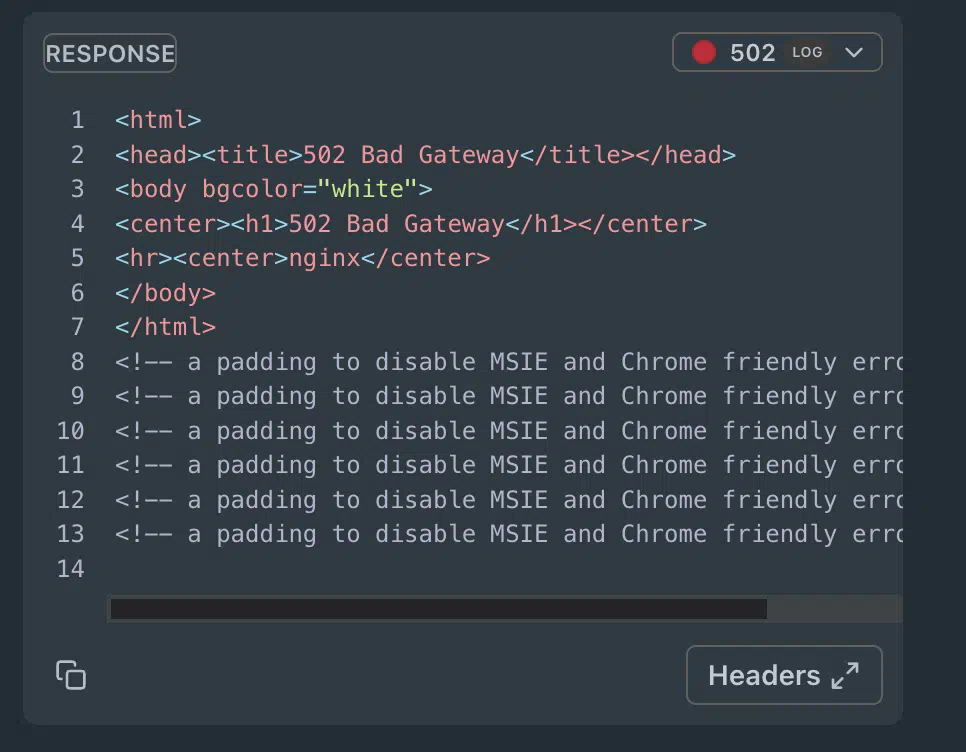Click the nginx center tag line
The image size is (966, 752).
pyautogui.click(x=302, y=258)
